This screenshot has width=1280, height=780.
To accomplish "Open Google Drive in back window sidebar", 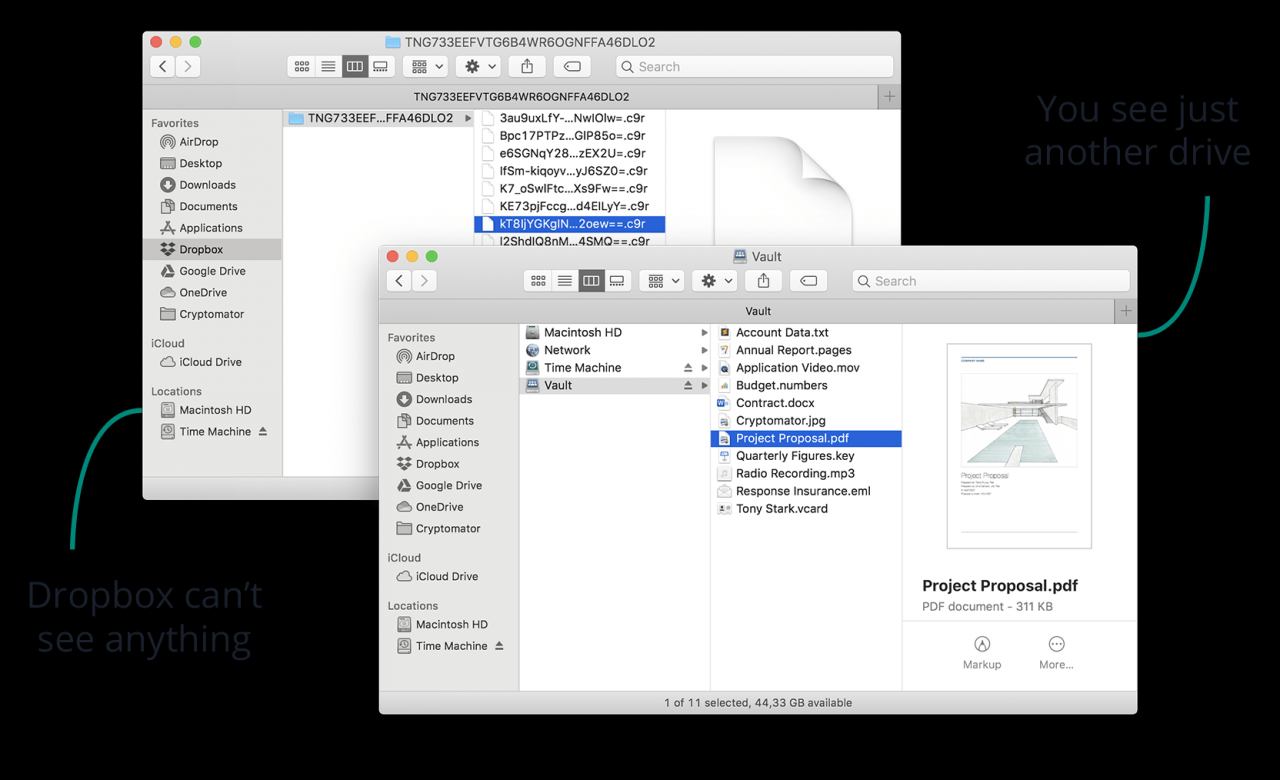I will coord(213,271).
